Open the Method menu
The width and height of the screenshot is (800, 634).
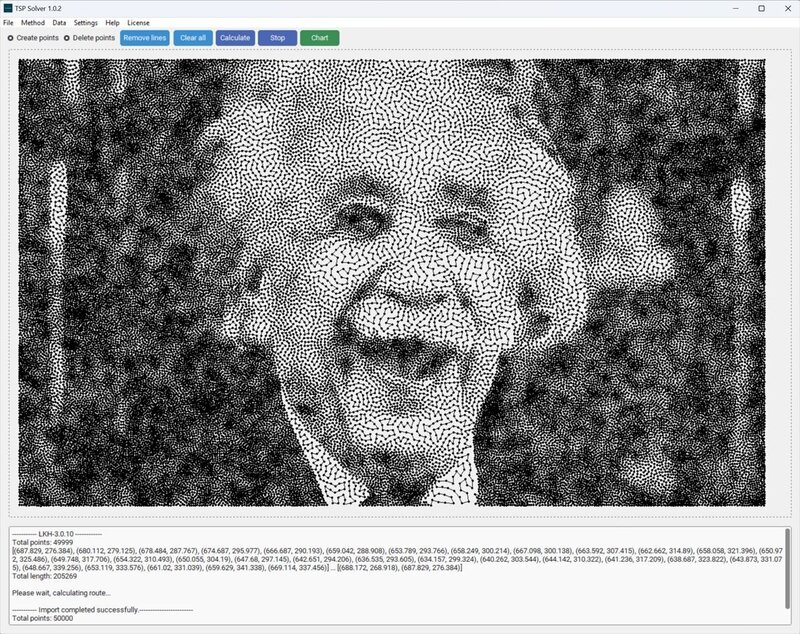pyautogui.click(x=33, y=22)
